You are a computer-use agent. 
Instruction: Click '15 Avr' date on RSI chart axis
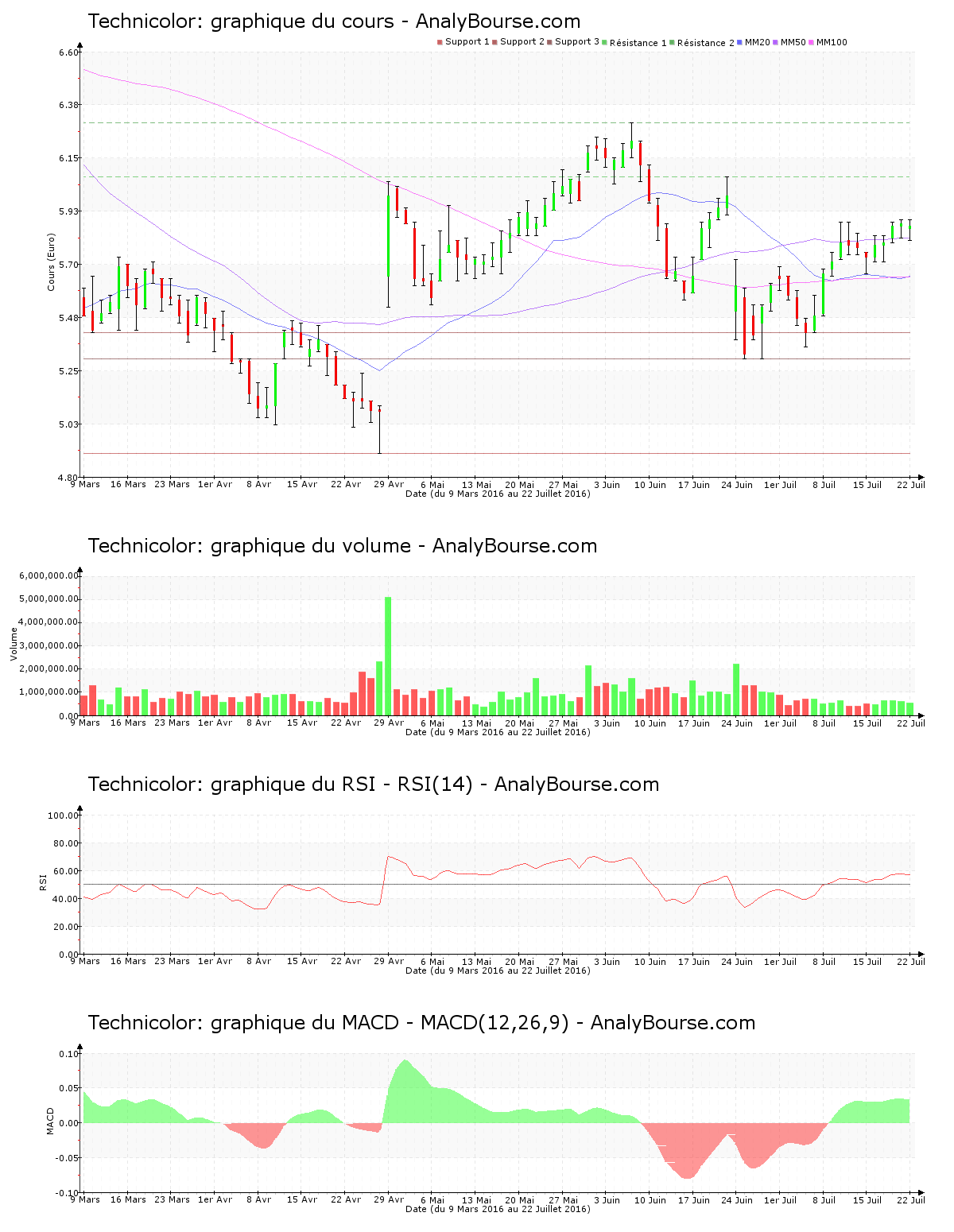point(302,961)
